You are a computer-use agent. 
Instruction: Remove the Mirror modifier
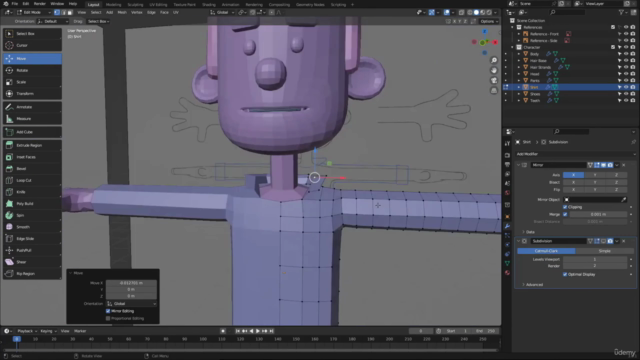tap(624, 165)
